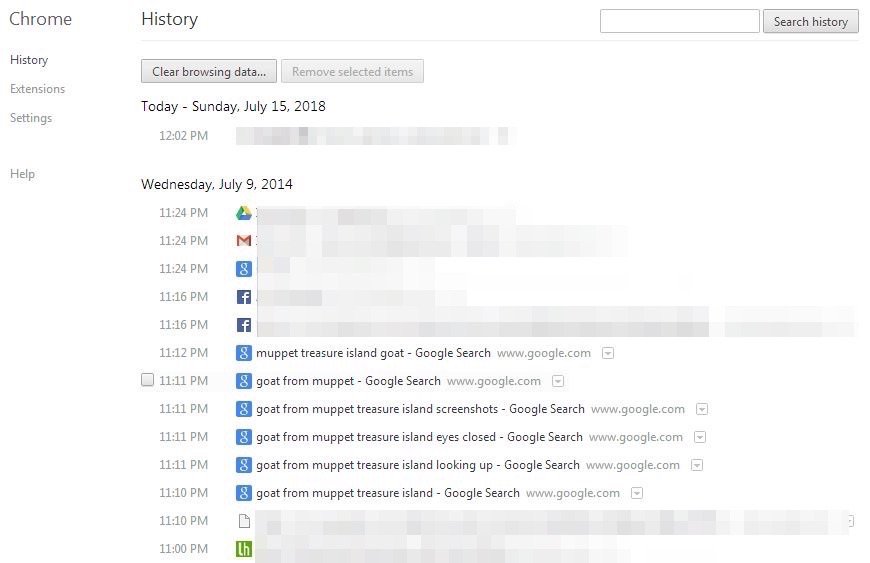The width and height of the screenshot is (870, 563).
Task: Go to Settings in the sidebar
Action: (31, 118)
